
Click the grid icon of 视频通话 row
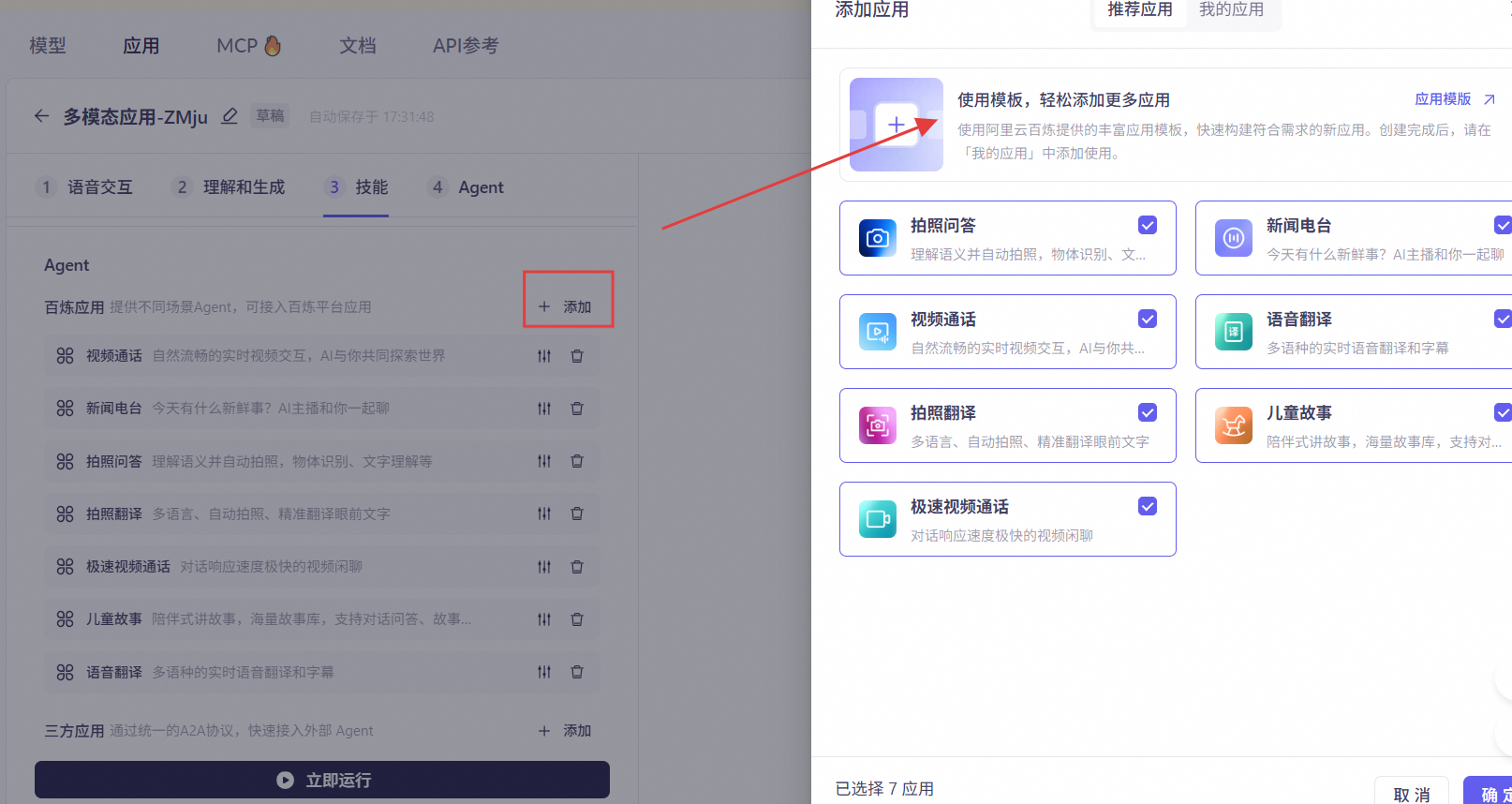click(x=65, y=356)
